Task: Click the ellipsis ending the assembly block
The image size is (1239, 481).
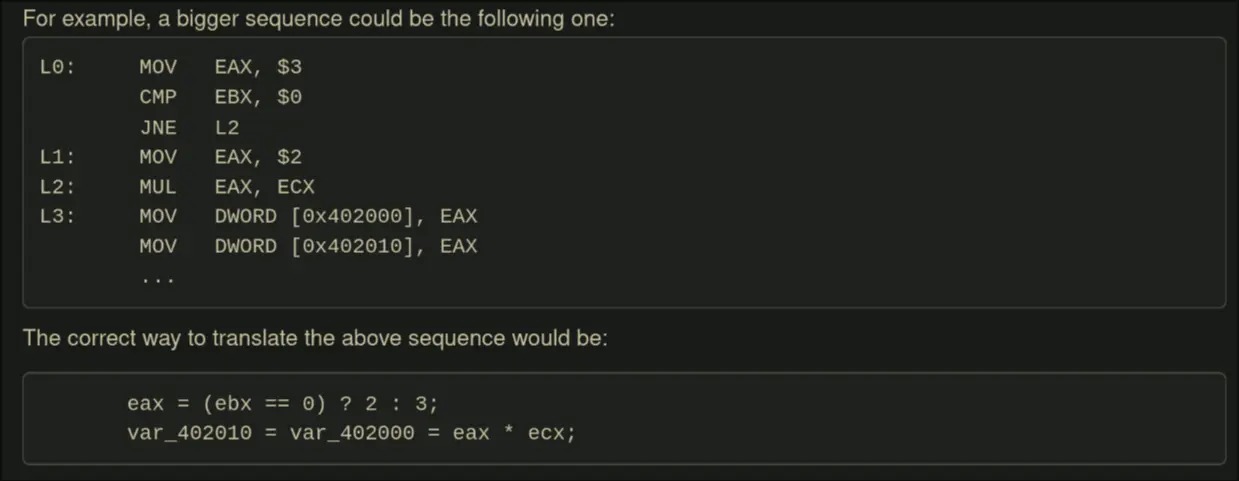Action: point(158,277)
